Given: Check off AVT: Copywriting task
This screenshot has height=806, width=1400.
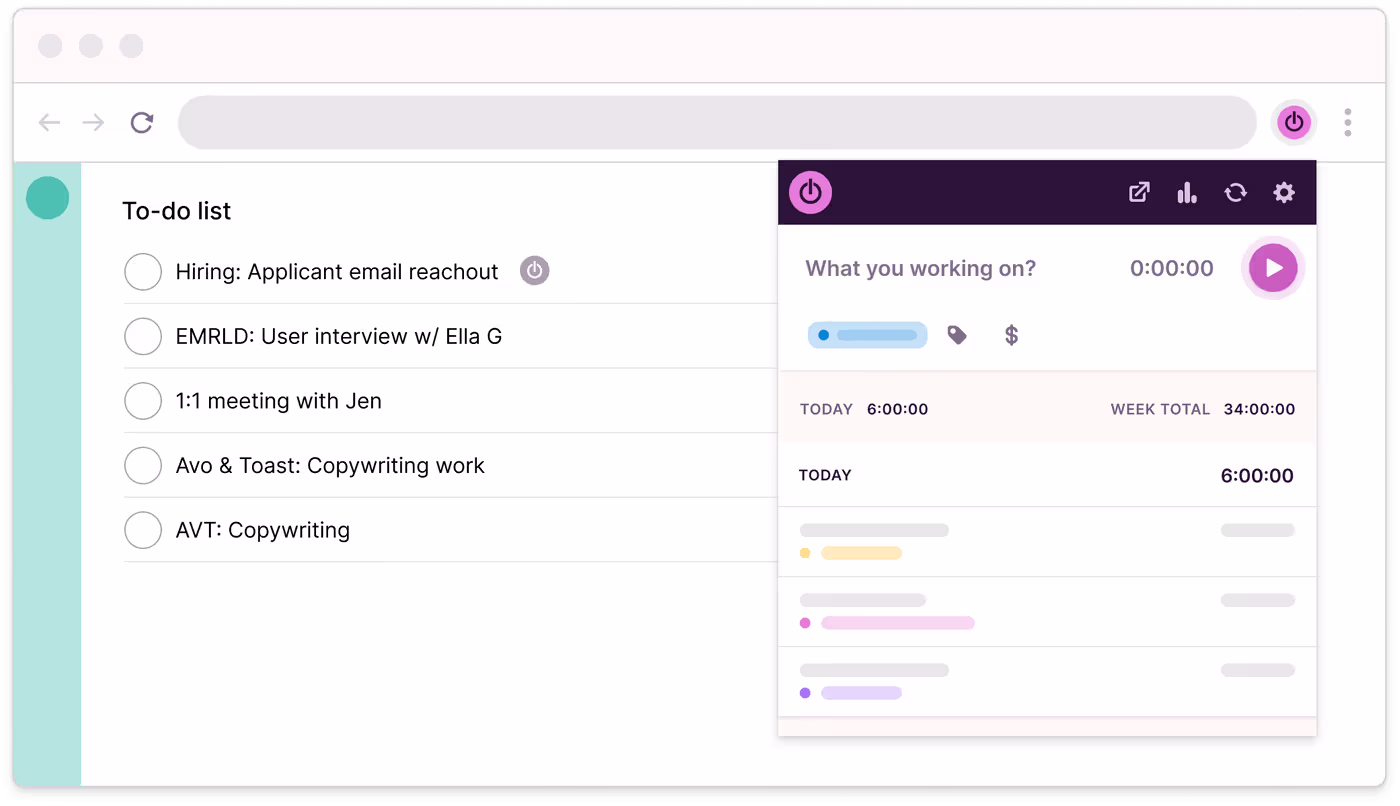Looking at the screenshot, I should click(143, 530).
